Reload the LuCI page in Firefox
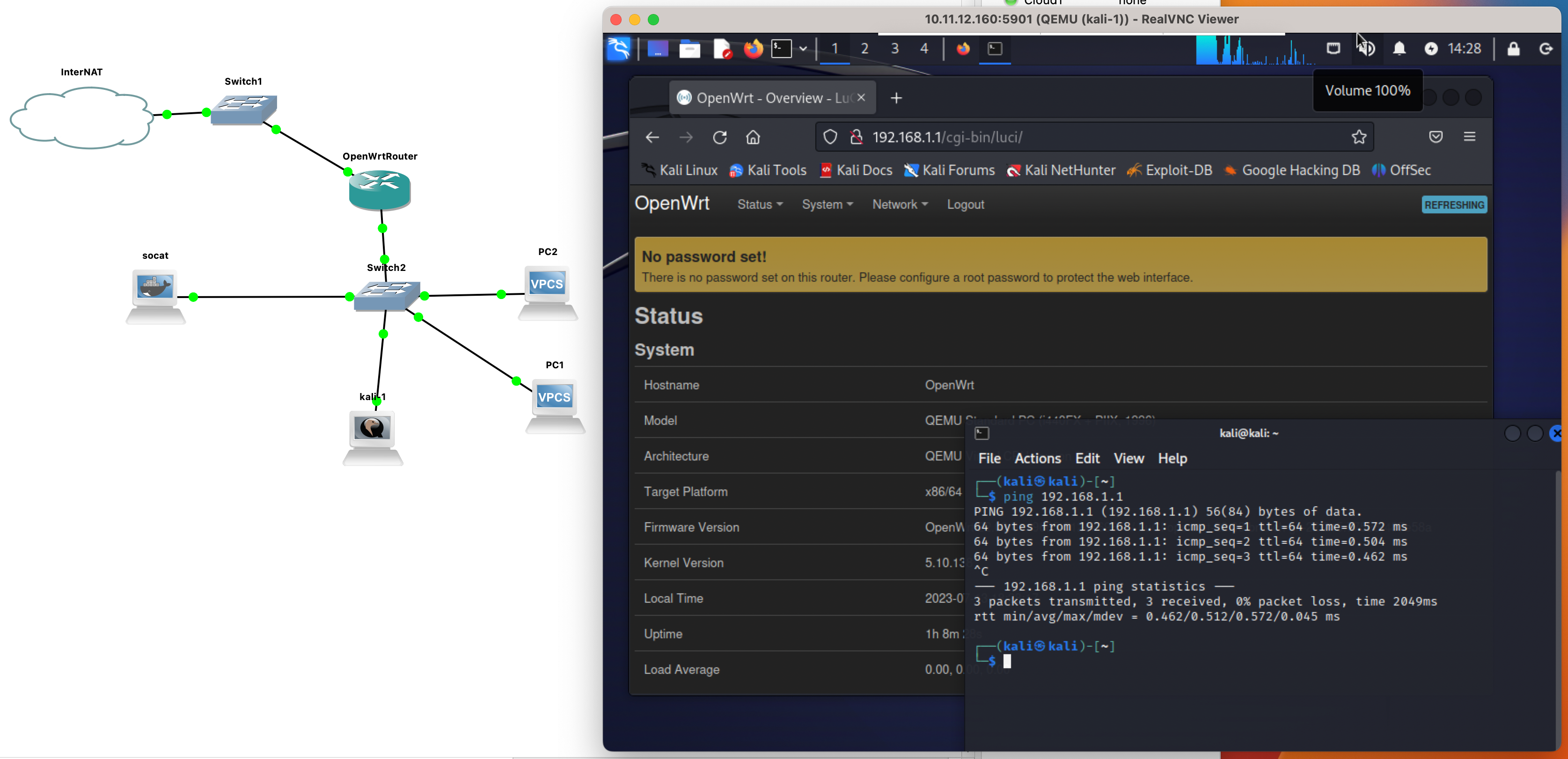 (x=719, y=137)
